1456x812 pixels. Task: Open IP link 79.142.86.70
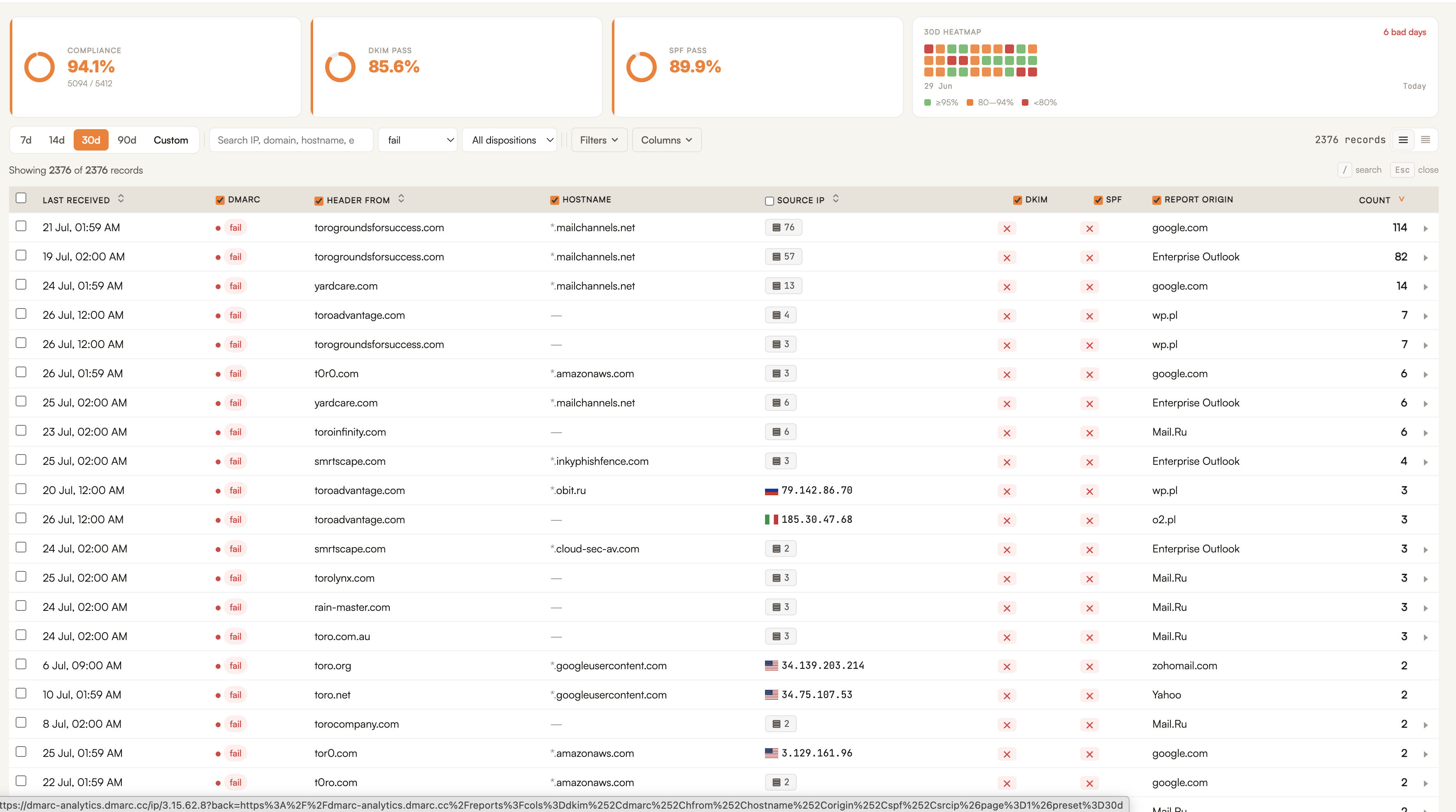817,490
